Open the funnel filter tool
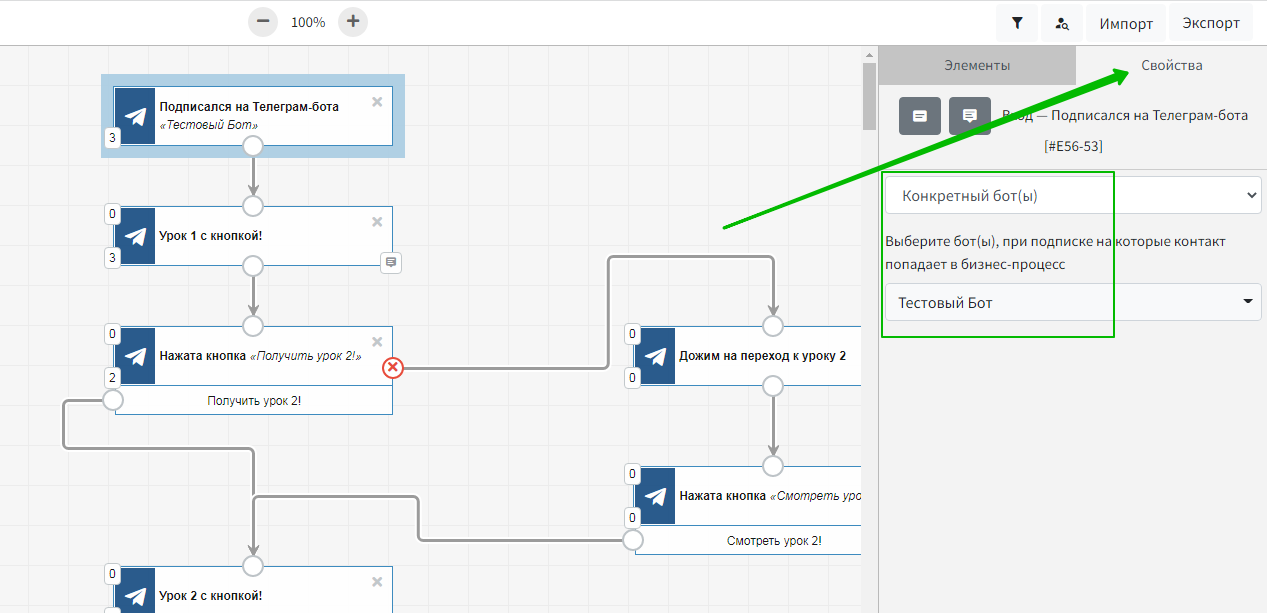This screenshot has height=613, width=1267. click(x=1017, y=23)
